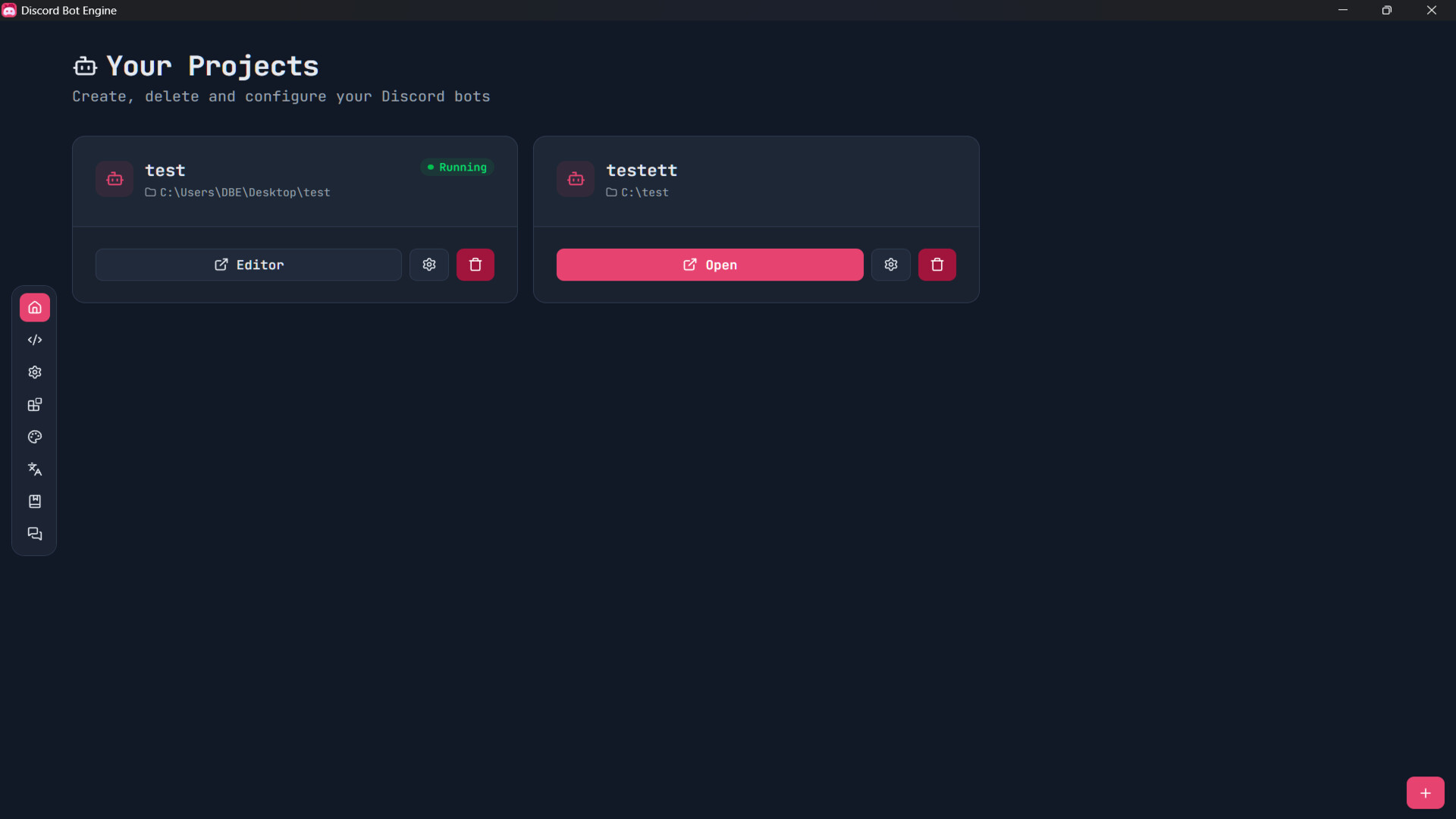Viewport: 1456px width, 819px height.
Task: Open the Home sidebar icon
Action: [35, 307]
